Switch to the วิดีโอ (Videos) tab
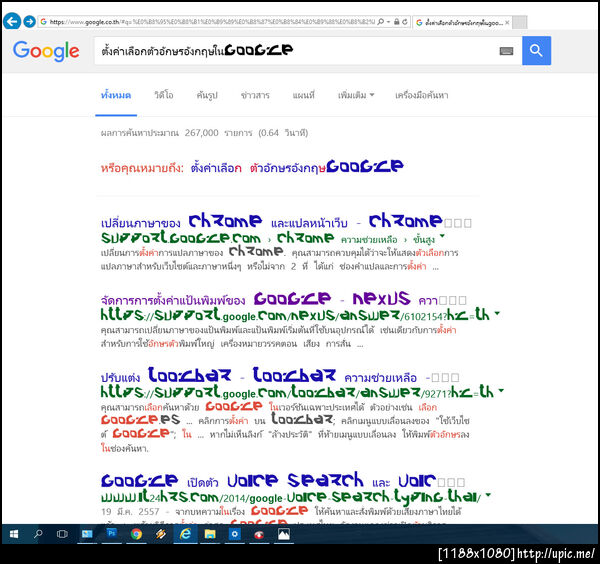 pos(164,95)
